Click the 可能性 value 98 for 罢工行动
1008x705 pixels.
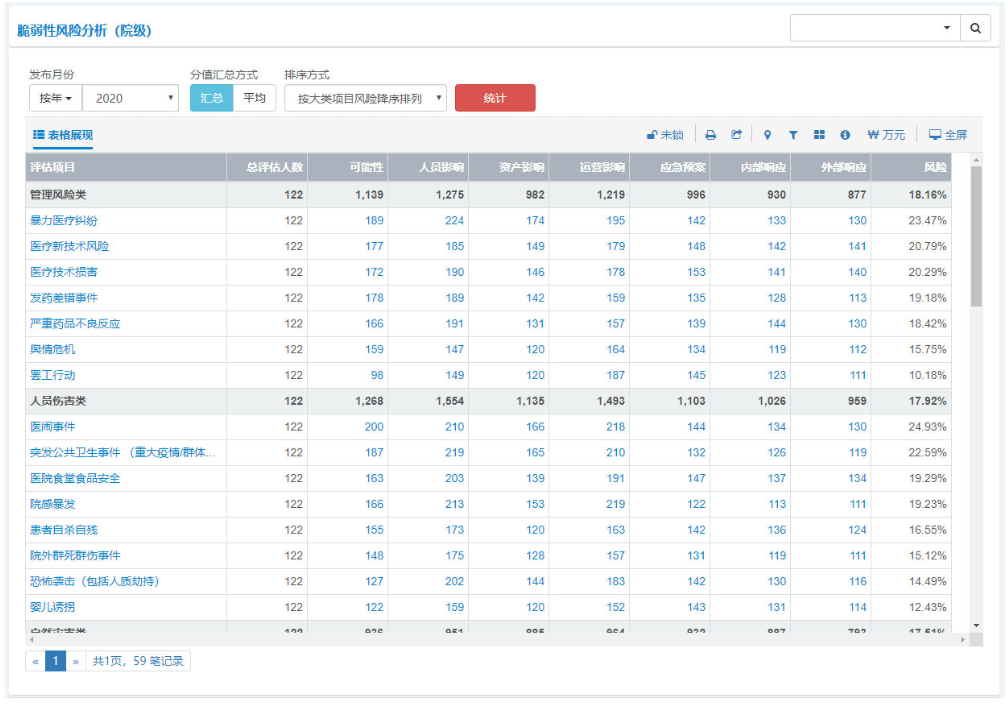click(377, 375)
